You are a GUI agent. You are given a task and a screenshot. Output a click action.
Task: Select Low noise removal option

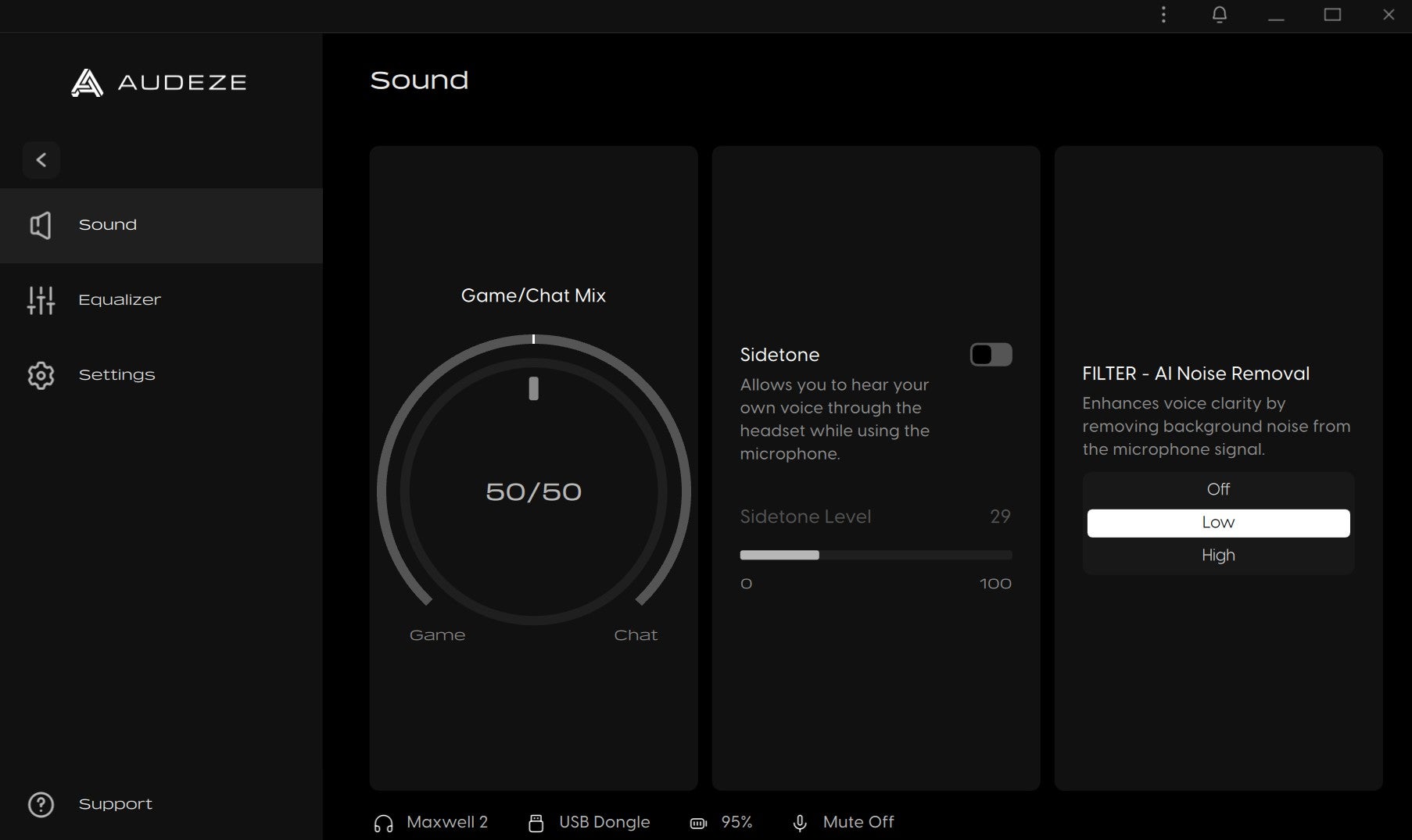click(1218, 523)
